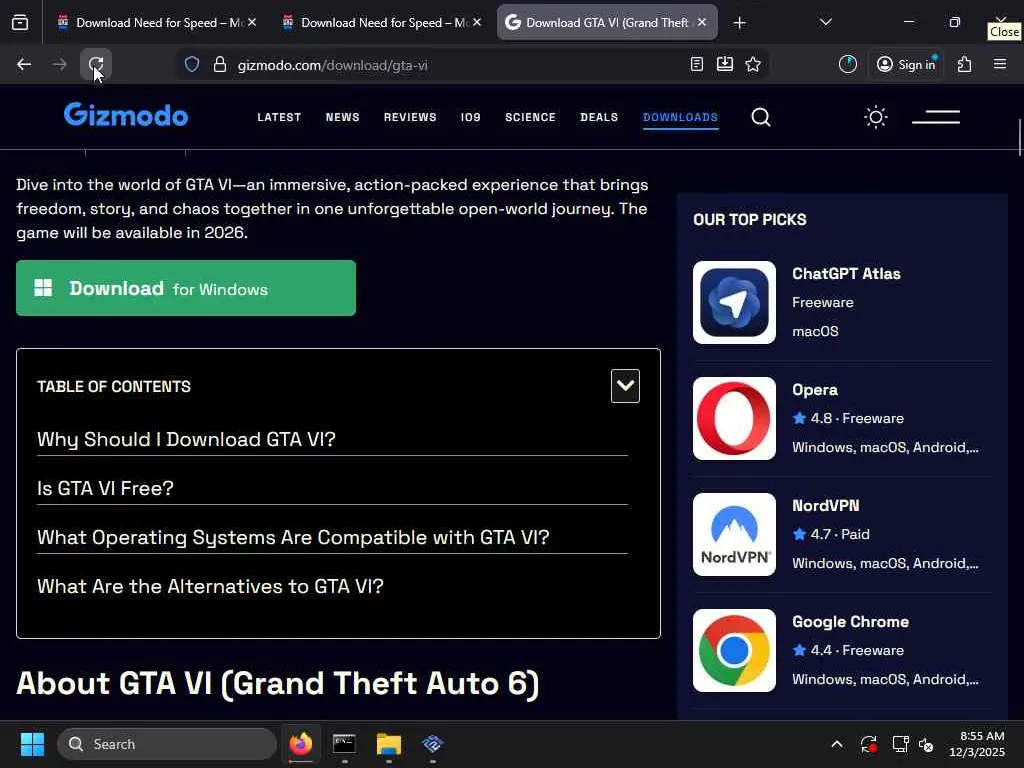The width and height of the screenshot is (1024, 768).
Task: Open the DEALS nav menu item
Action: [x=599, y=118]
